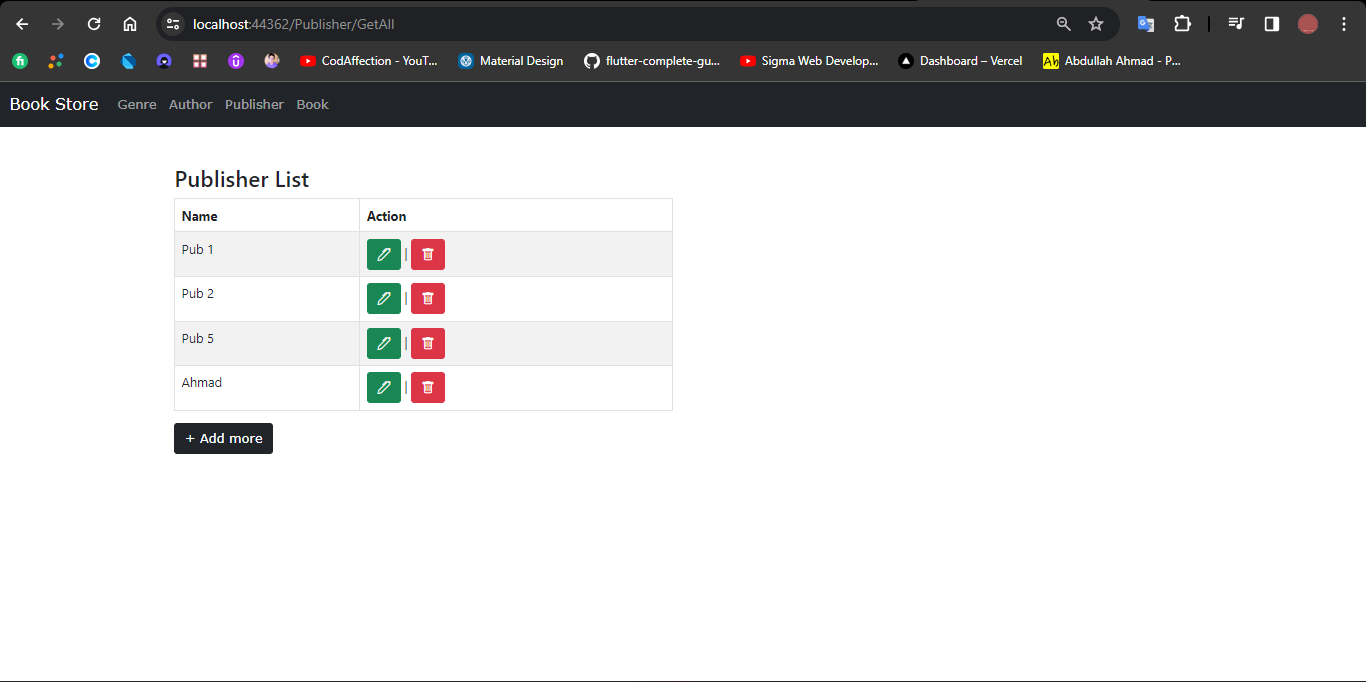Go to Book Store home brand
The width and height of the screenshot is (1366, 682).
[x=54, y=104]
